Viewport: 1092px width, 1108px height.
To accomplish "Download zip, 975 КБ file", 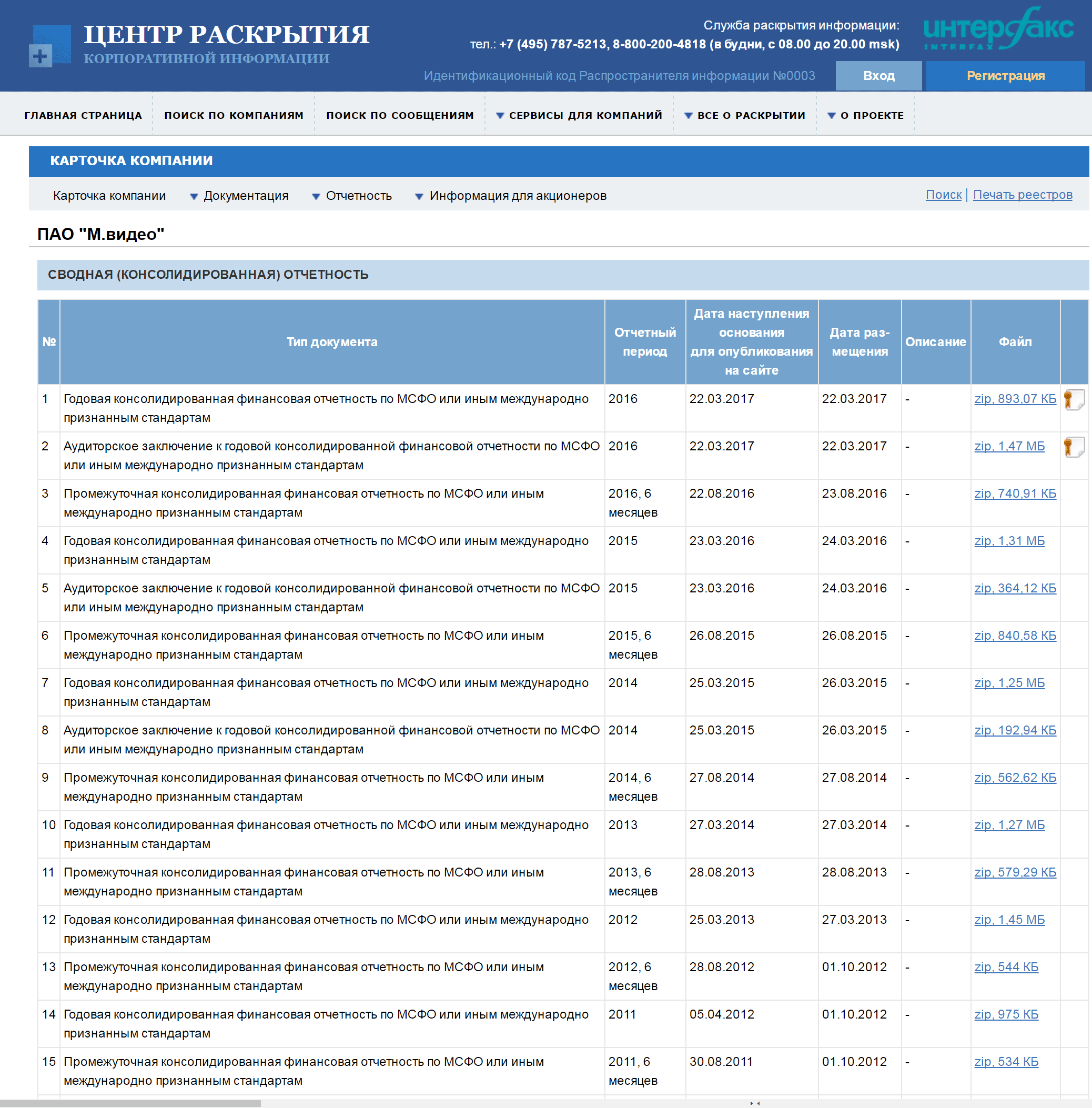I will [1007, 1014].
